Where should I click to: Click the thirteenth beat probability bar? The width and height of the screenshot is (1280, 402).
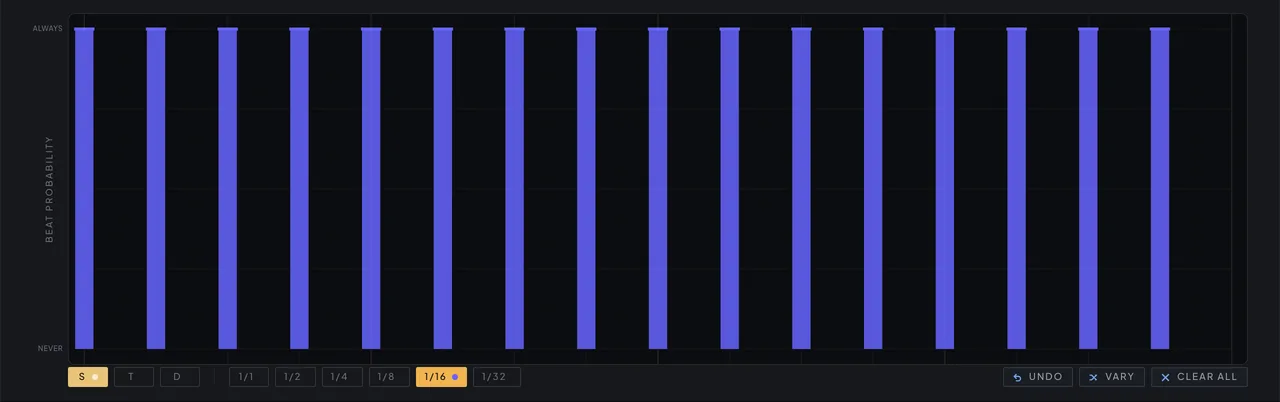pyautogui.click(x=945, y=188)
